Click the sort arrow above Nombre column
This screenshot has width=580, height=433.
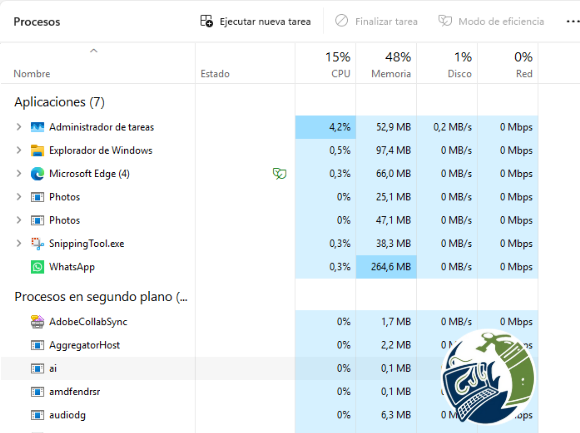pos(94,51)
